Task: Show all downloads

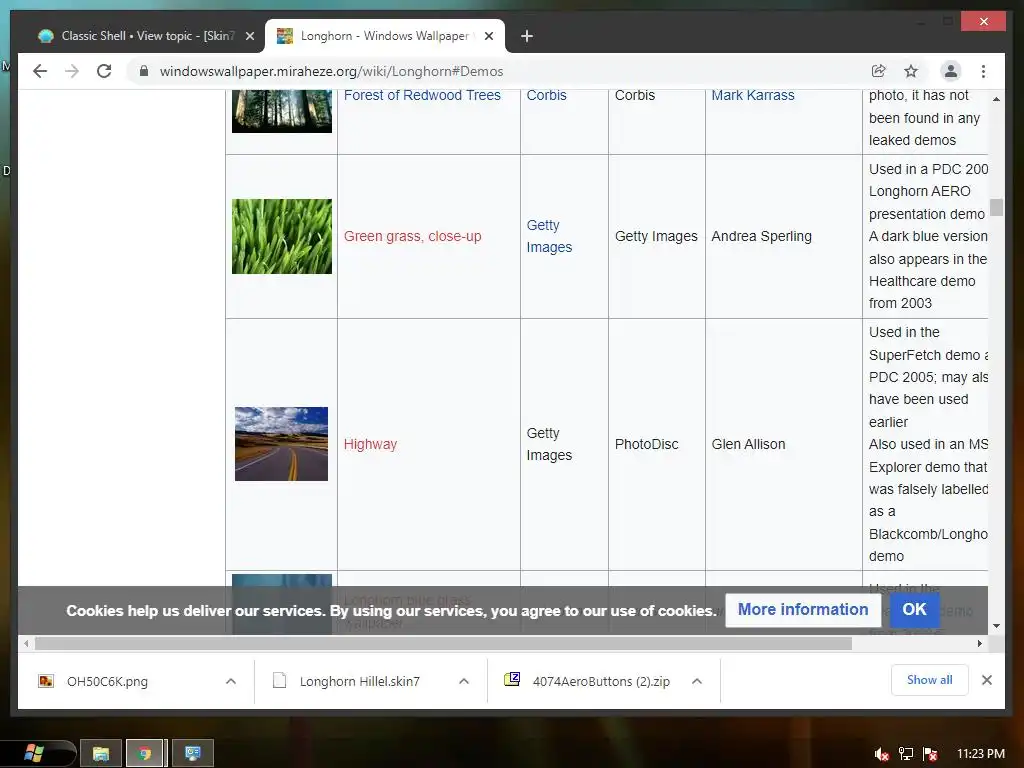Action: tap(929, 680)
